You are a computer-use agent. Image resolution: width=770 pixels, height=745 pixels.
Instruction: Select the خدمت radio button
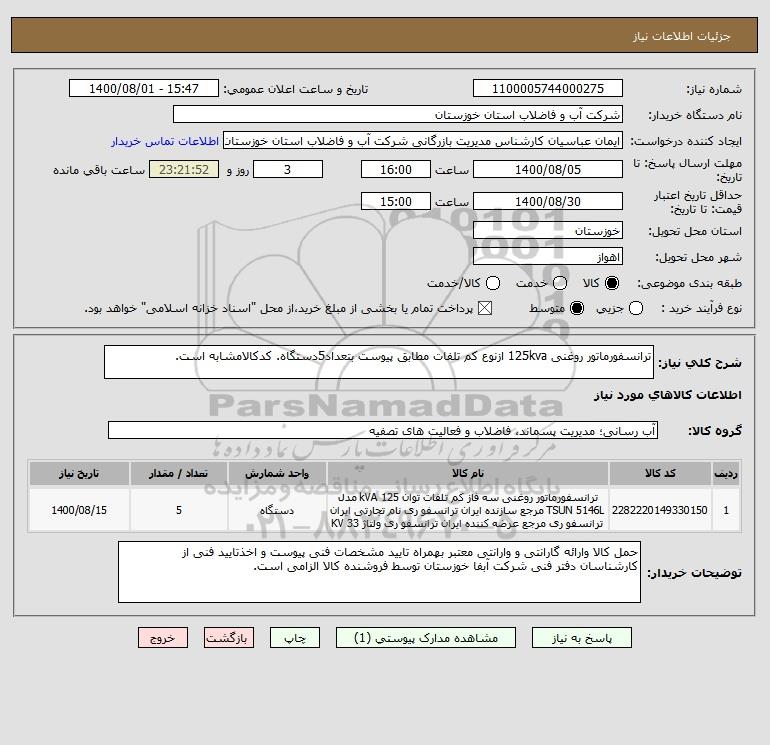[x=560, y=283]
